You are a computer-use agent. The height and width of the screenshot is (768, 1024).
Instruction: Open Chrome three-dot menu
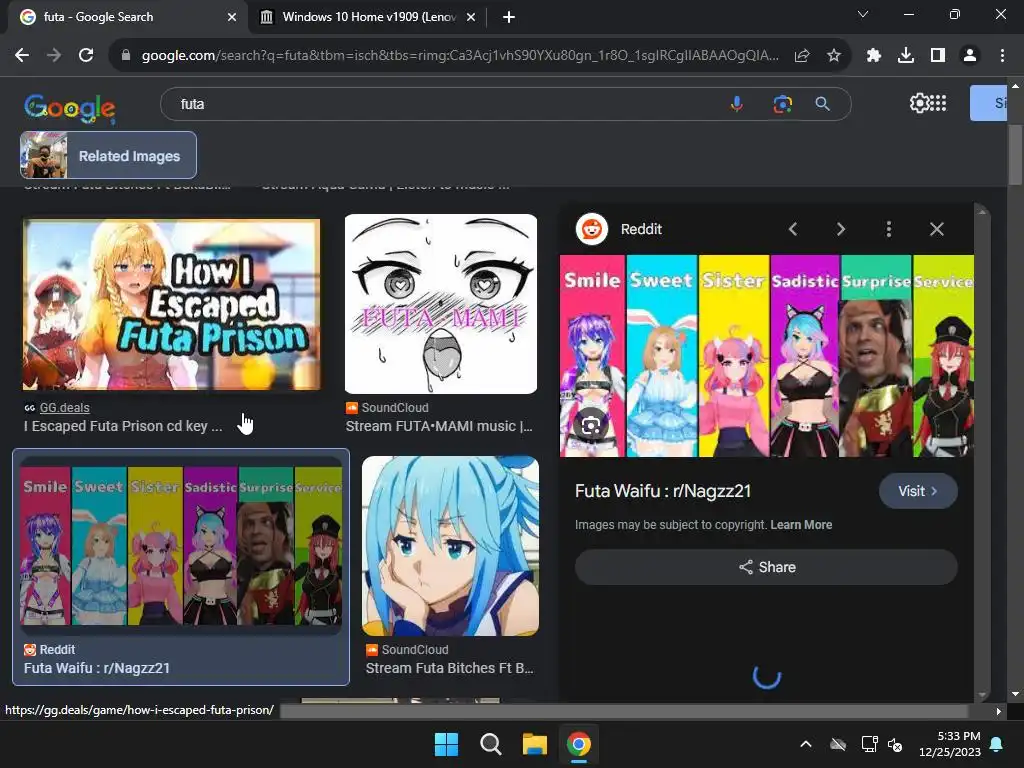pyautogui.click(x=1002, y=56)
